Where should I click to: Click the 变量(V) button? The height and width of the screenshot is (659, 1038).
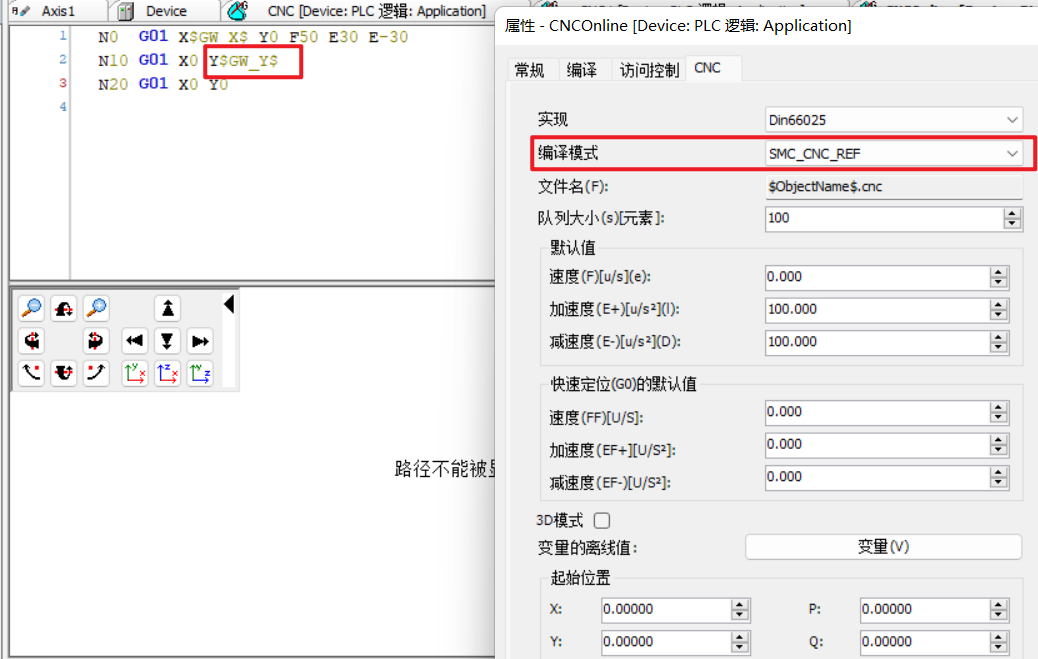point(883,547)
